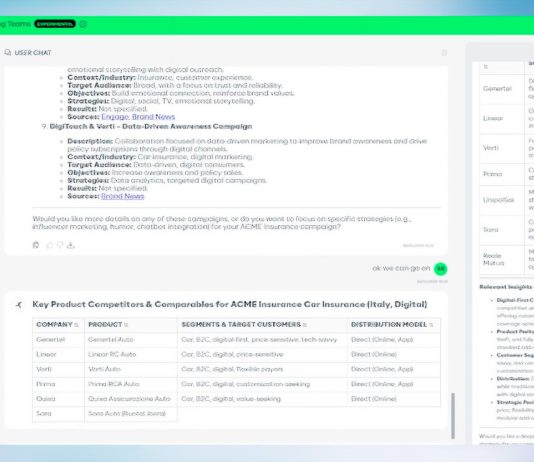The width and height of the screenshot is (534, 462).
Task: Click the chat panel vertical scrollbar
Action: point(453,416)
